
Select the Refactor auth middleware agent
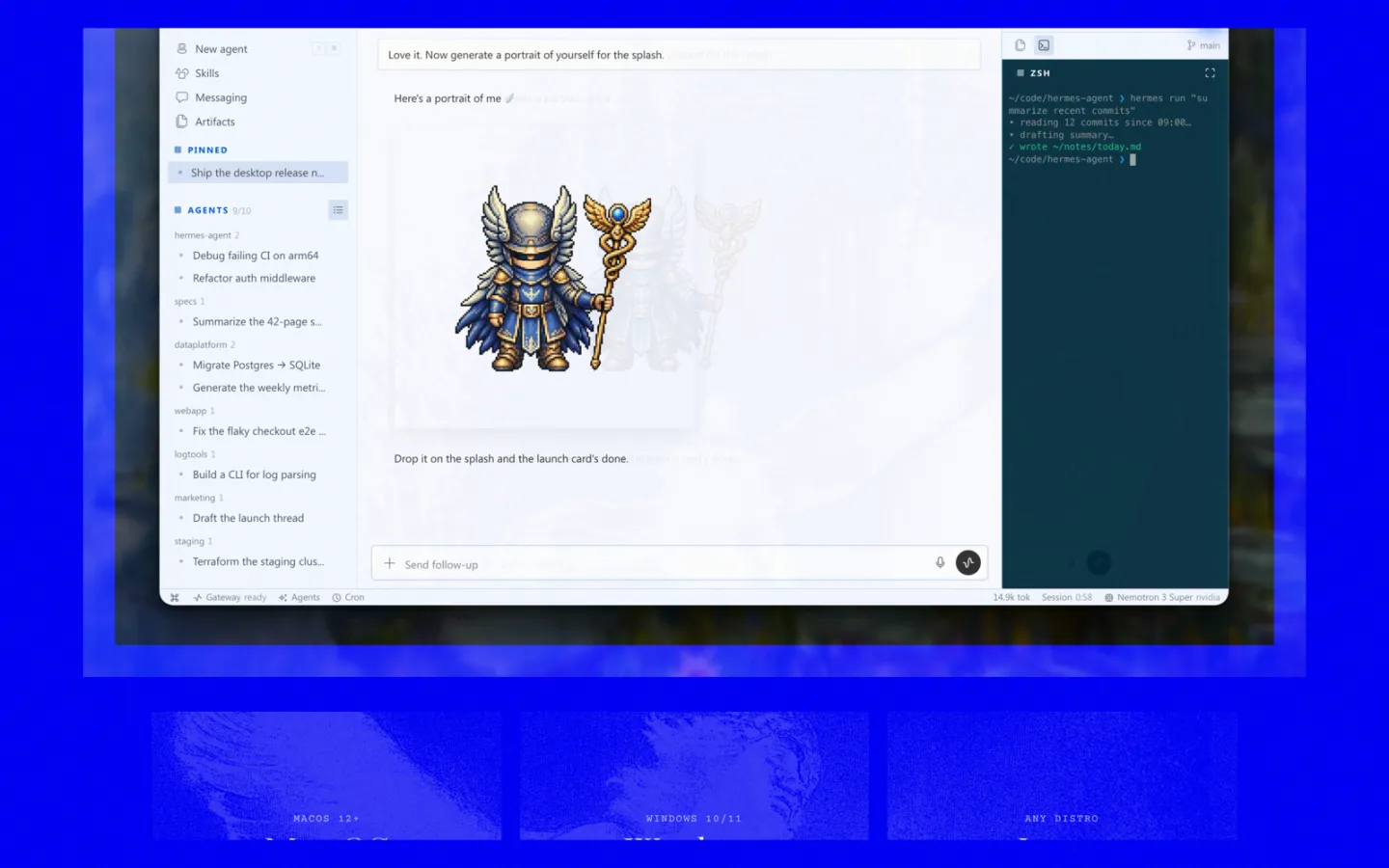(254, 278)
